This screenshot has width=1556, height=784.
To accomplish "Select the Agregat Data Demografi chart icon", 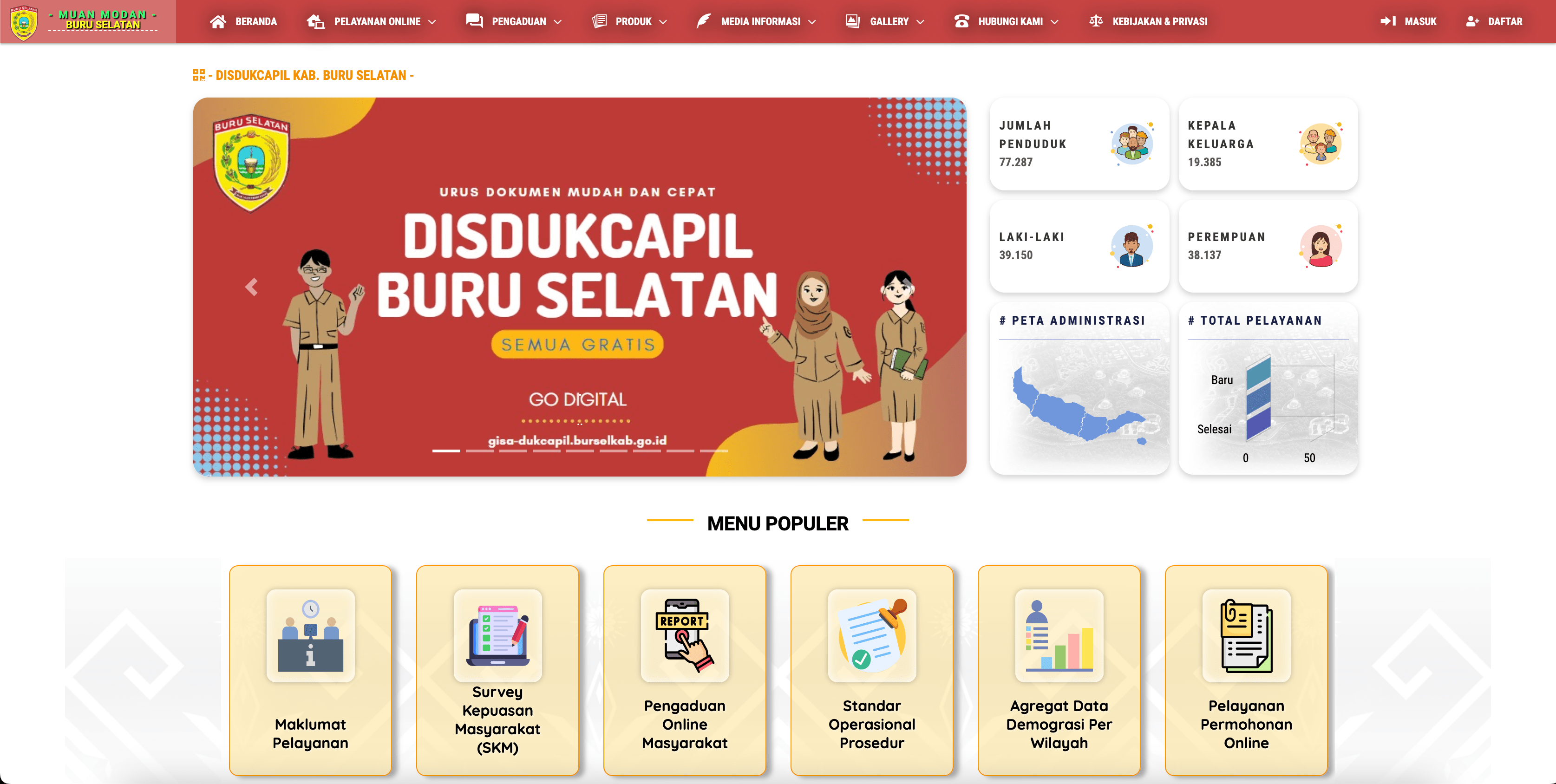I will [1059, 635].
